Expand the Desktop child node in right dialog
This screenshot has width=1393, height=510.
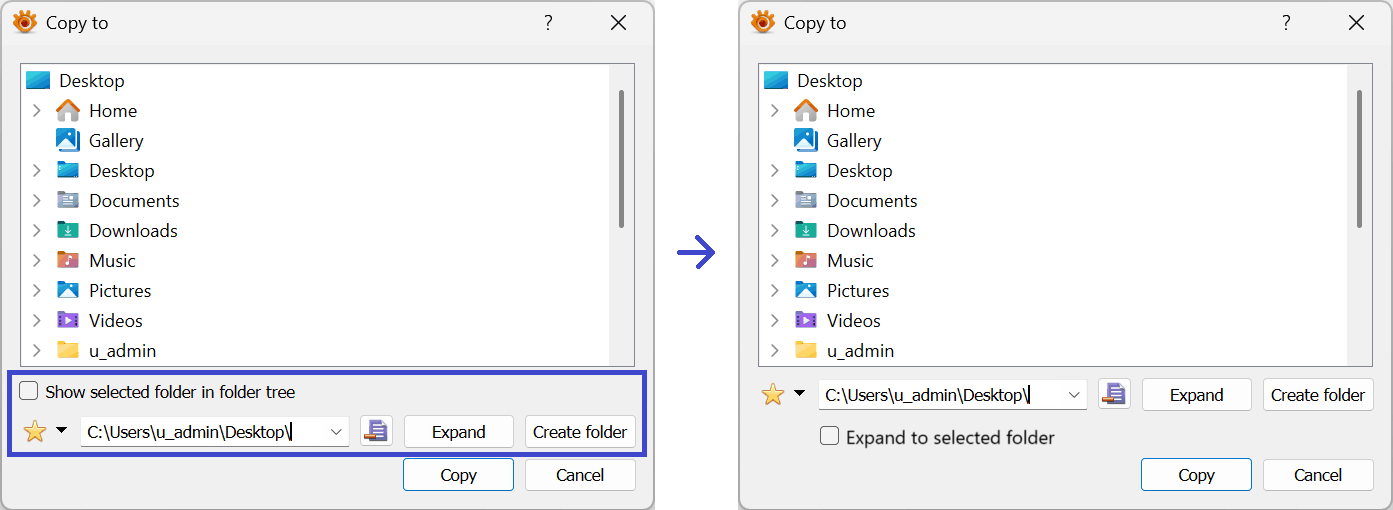[775, 170]
